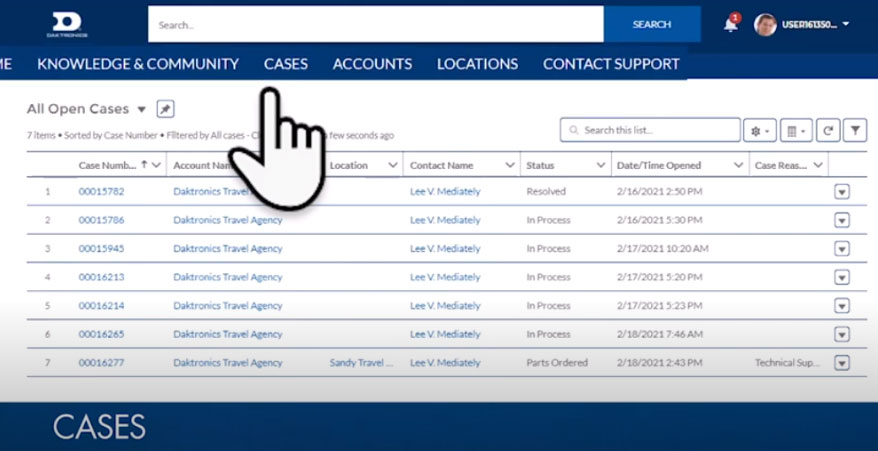This screenshot has height=451, width=878.
Task: Pin the All Open Cases list view
Action: pyautogui.click(x=165, y=109)
